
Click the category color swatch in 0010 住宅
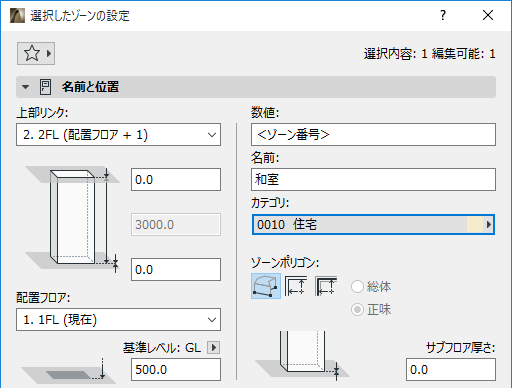click(x=475, y=225)
